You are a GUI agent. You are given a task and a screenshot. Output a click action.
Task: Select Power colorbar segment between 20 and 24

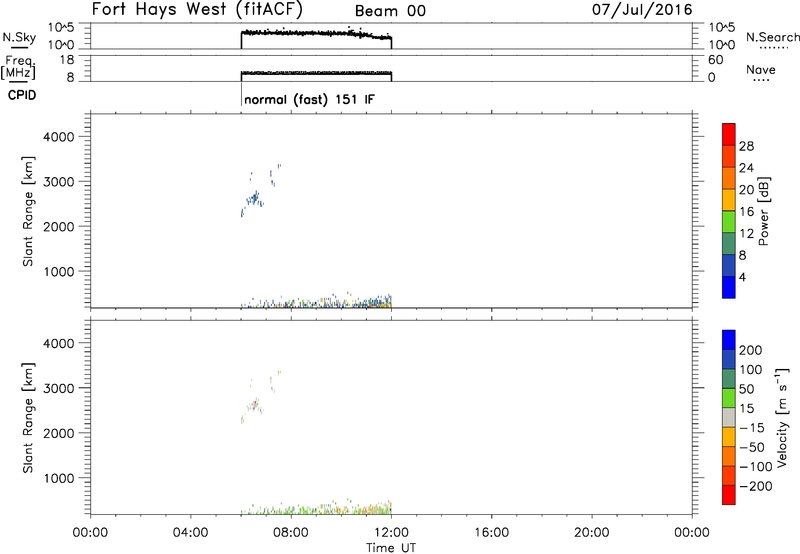point(729,179)
